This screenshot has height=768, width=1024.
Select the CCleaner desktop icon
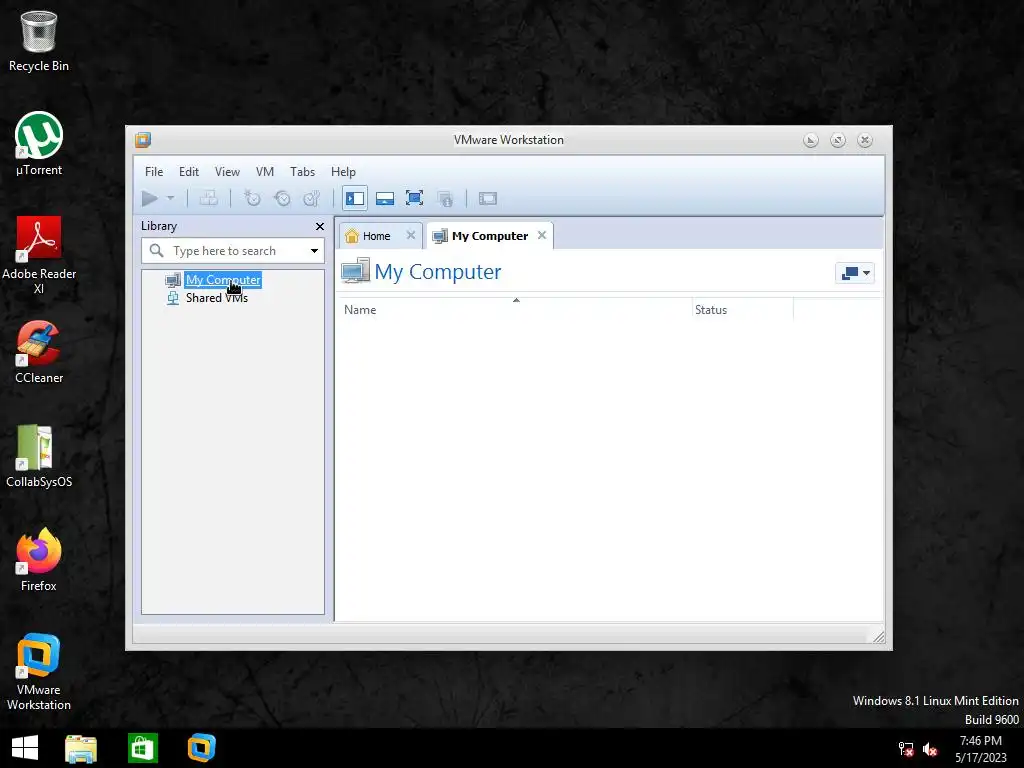click(39, 353)
